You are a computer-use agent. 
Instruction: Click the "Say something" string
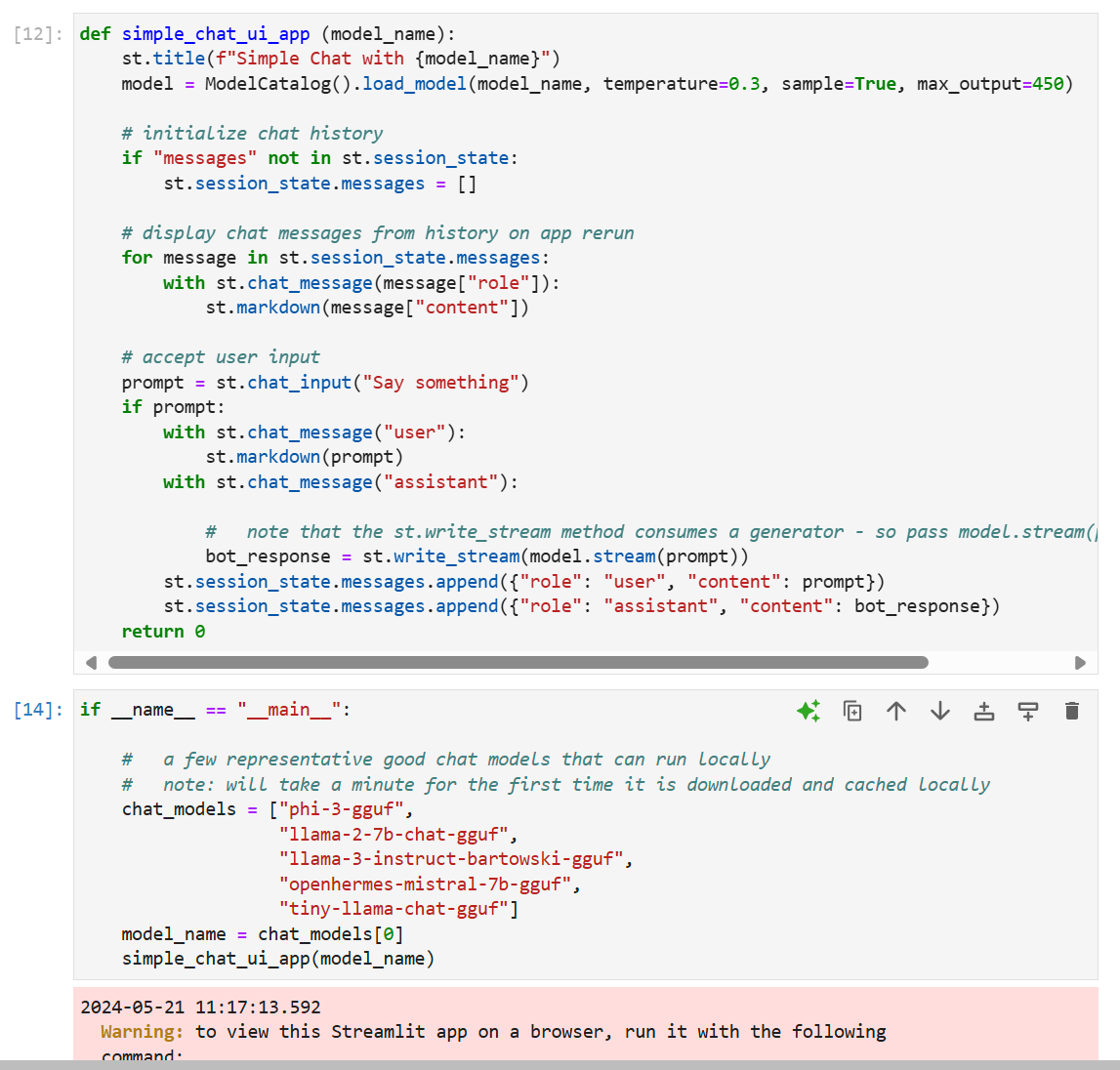tap(440, 383)
